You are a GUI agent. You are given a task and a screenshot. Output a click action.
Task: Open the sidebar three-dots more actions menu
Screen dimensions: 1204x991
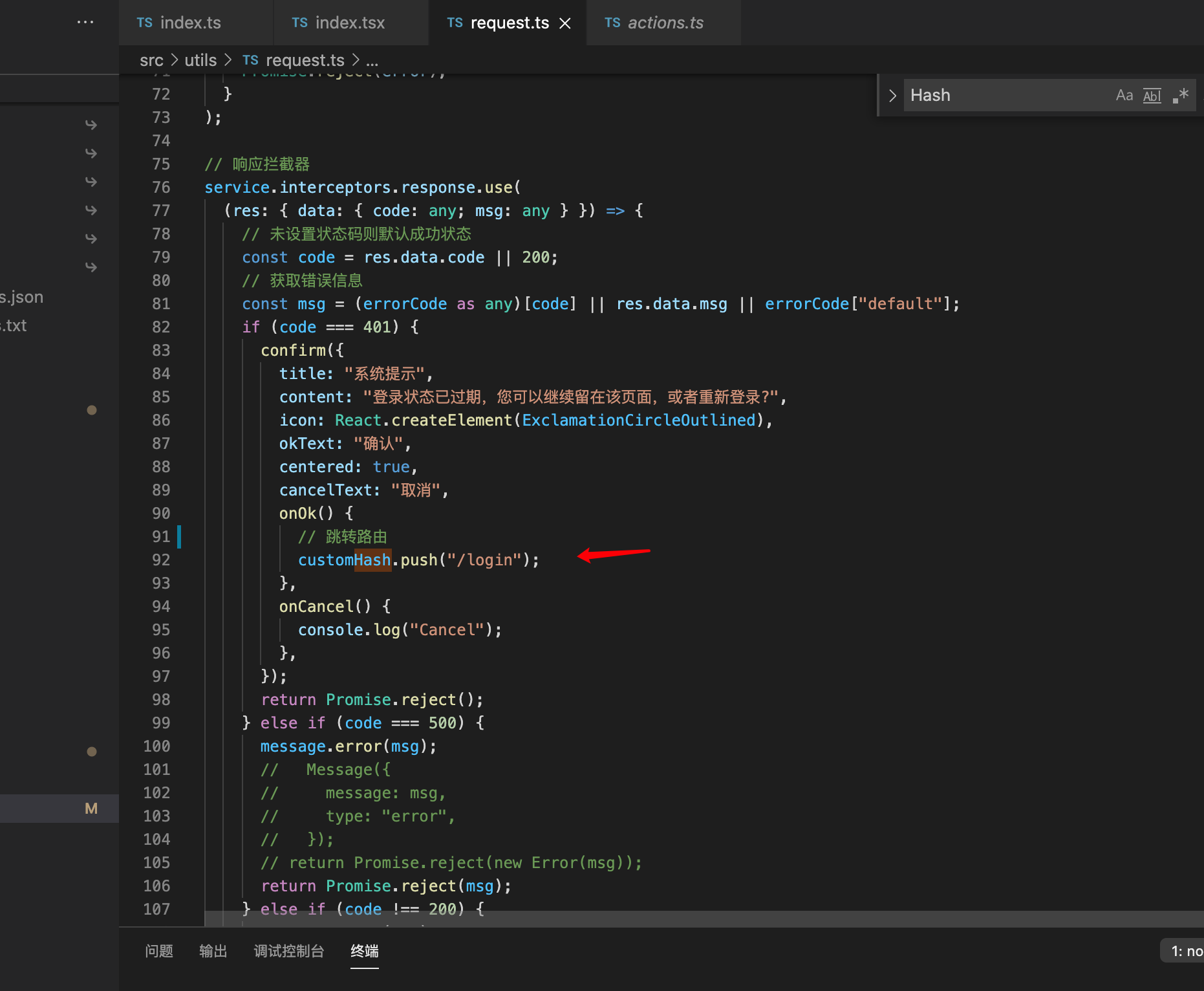[85, 22]
